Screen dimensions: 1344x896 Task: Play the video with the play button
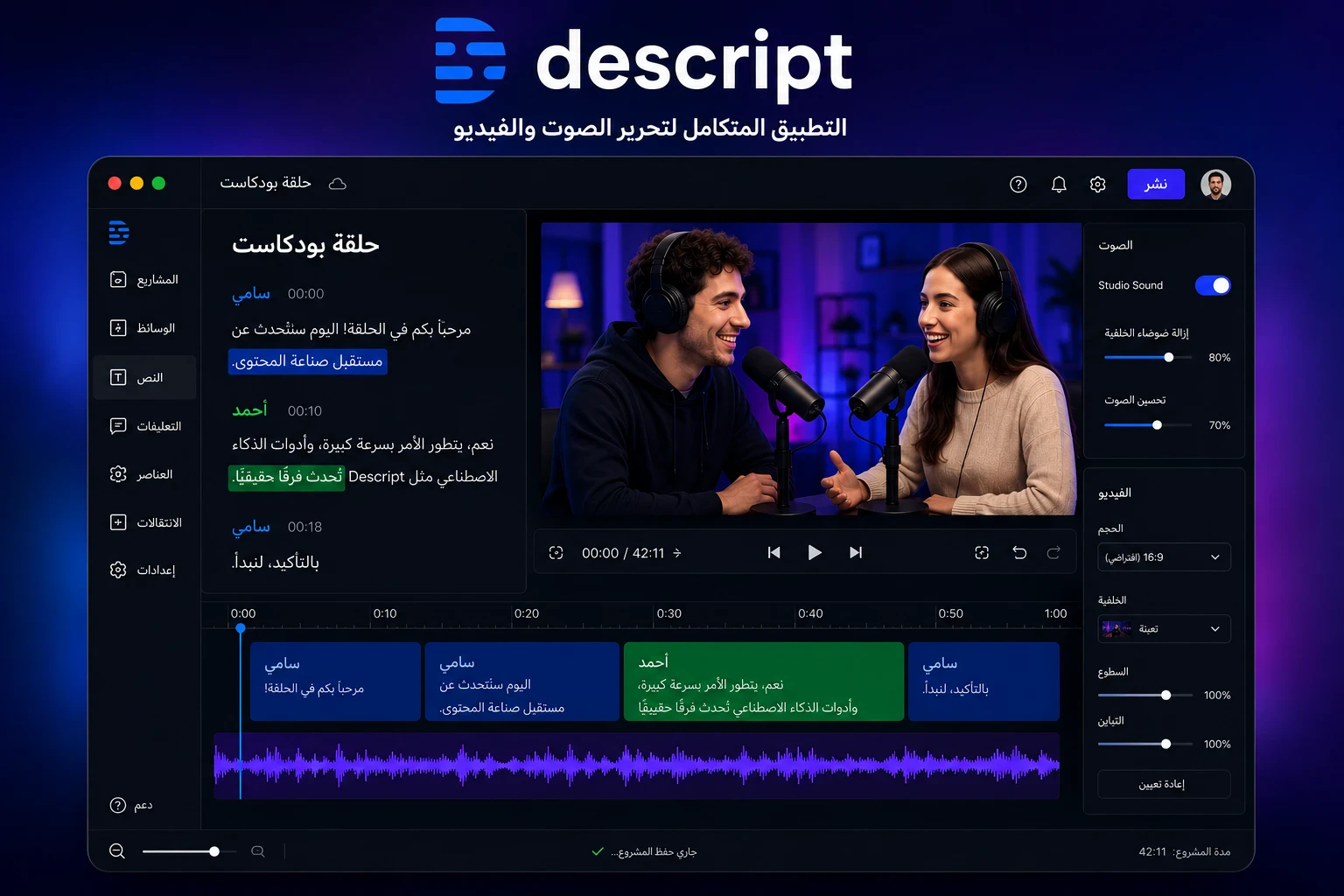coord(815,552)
